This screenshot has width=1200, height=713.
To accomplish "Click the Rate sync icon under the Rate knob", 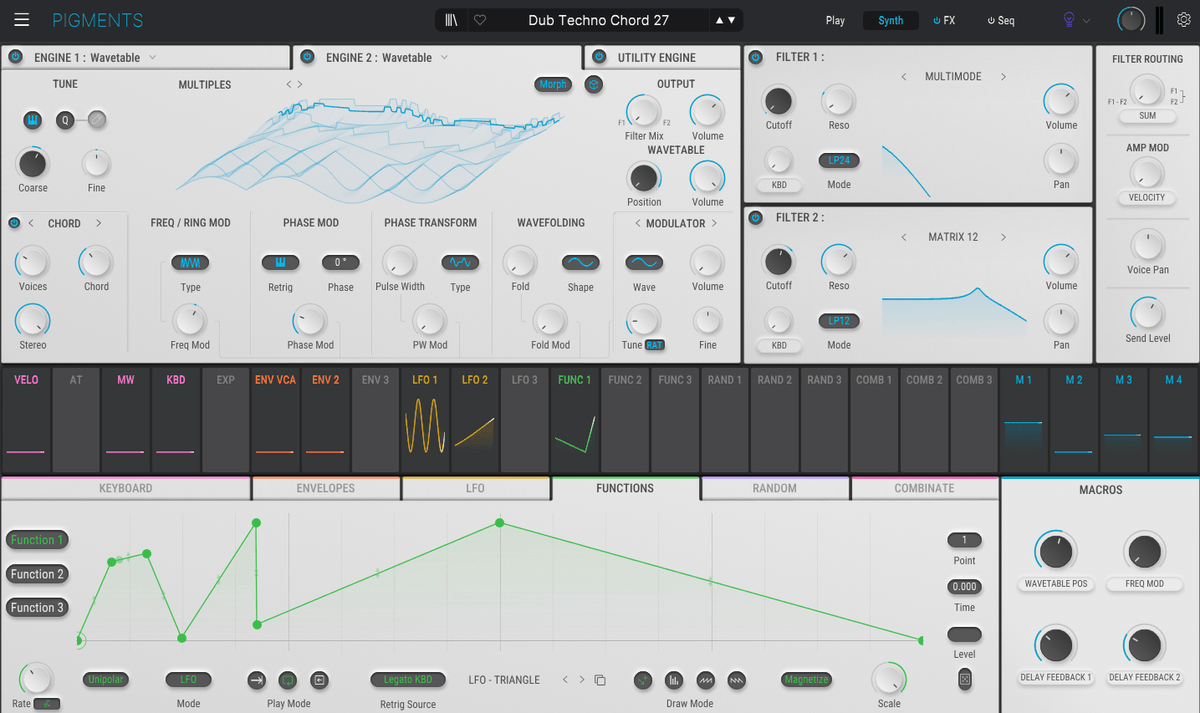I will 46,703.
